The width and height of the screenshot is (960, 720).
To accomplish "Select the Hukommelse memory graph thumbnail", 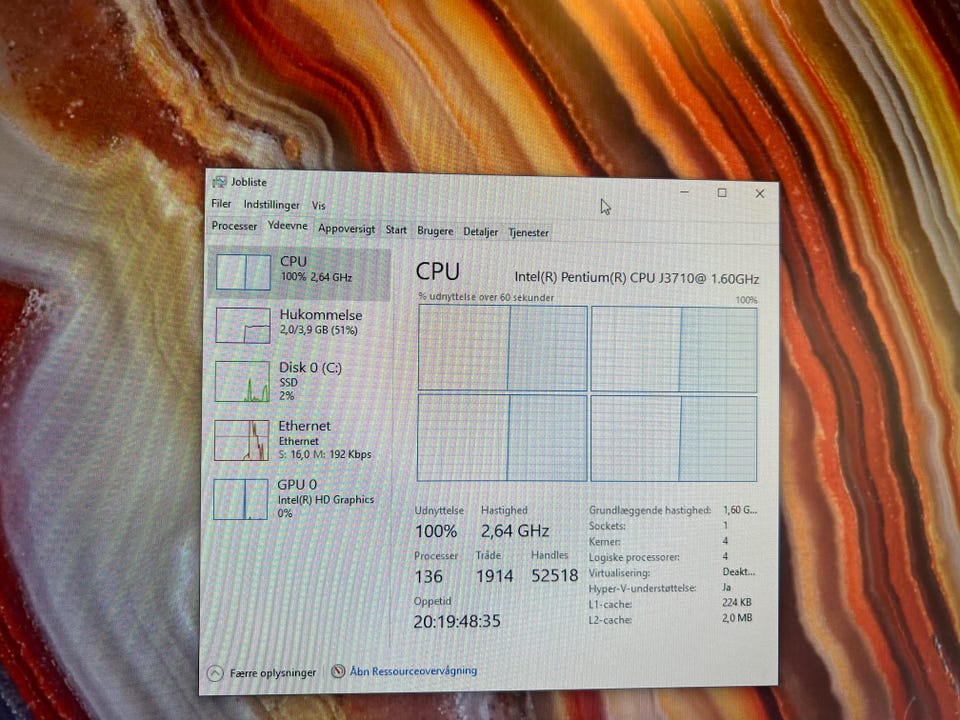I will click(242, 325).
